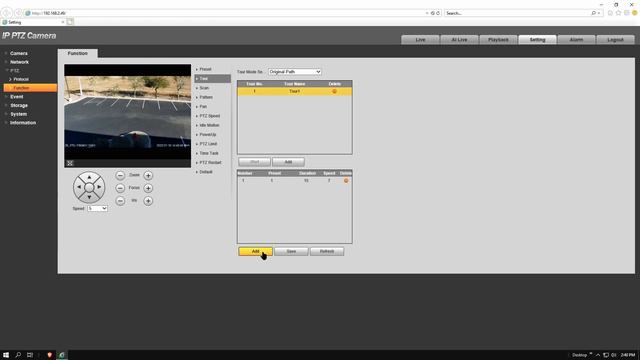This screenshot has height=360, width=640.
Task: Delete Tour1 using its orange delete icon
Action: [334, 91]
